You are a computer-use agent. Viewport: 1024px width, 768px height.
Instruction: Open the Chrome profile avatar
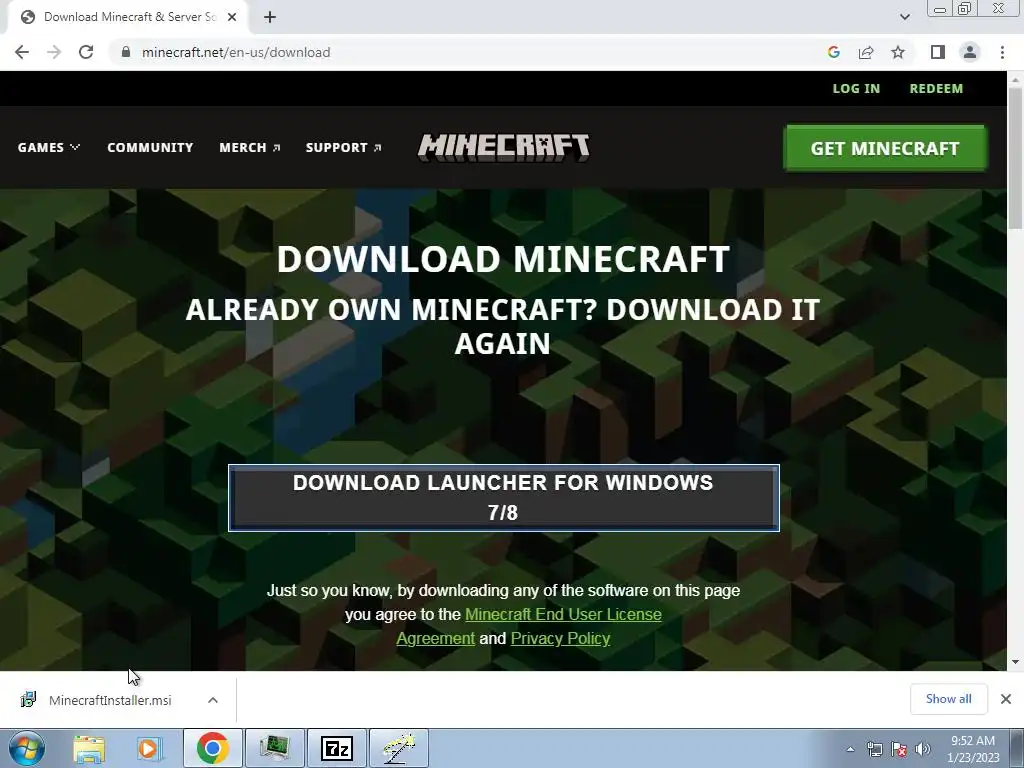970,52
